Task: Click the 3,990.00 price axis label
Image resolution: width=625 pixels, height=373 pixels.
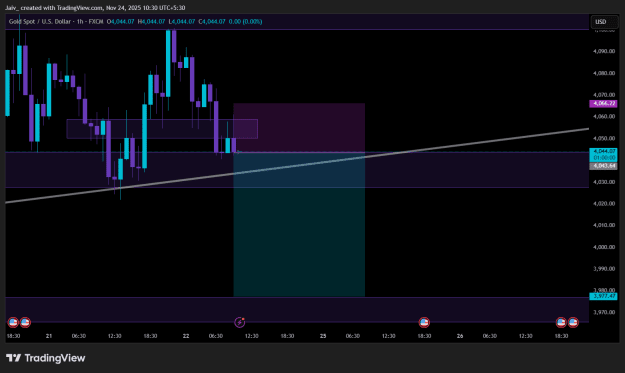Action: [604, 269]
